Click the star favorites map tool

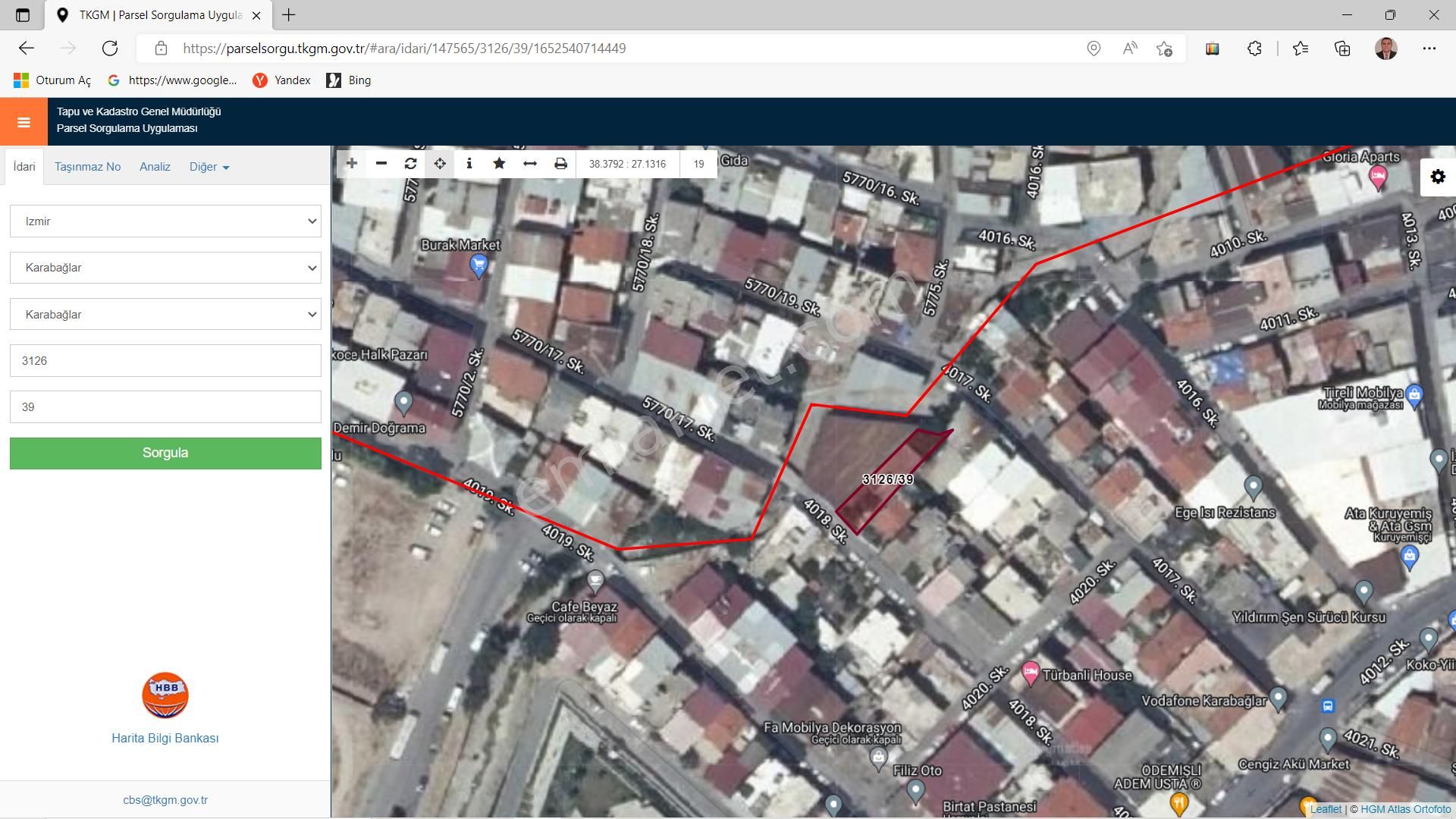tap(499, 164)
